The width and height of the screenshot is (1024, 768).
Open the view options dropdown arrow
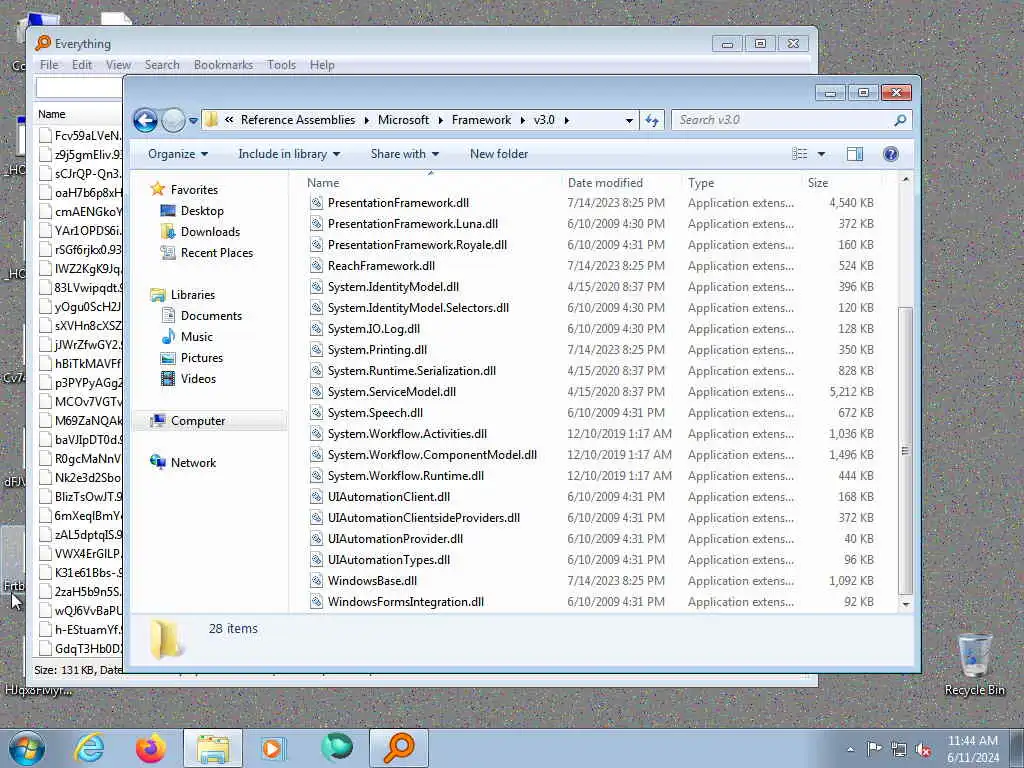(822, 154)
